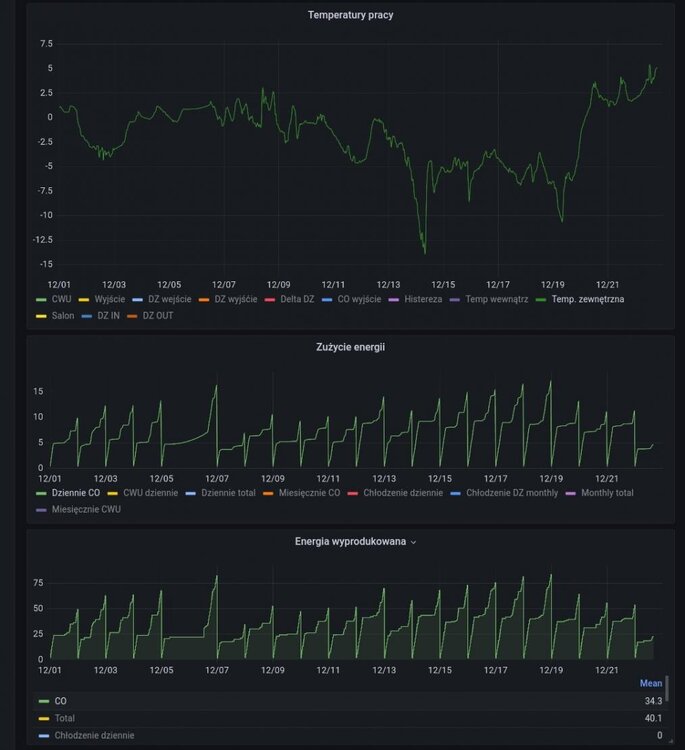Open the Energia wyprodukowana panel dropdown chevron
685x750 pixels.
click(414, 542)
